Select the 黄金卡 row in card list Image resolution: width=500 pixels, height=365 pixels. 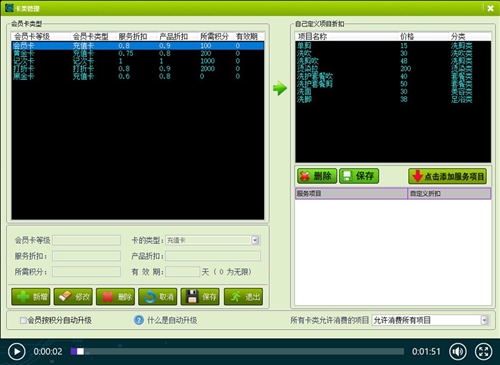(138, 53)
